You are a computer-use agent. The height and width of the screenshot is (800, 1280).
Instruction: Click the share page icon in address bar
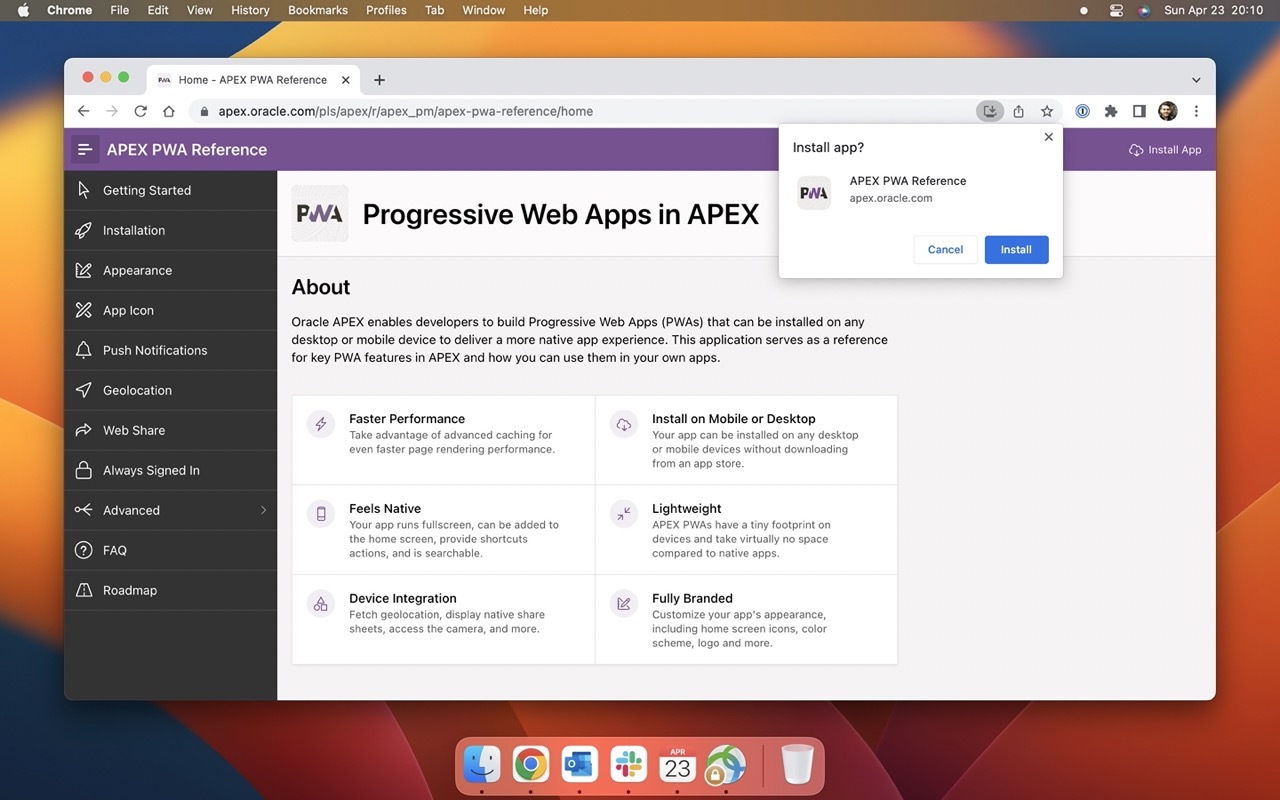(x=1018, y=111)
